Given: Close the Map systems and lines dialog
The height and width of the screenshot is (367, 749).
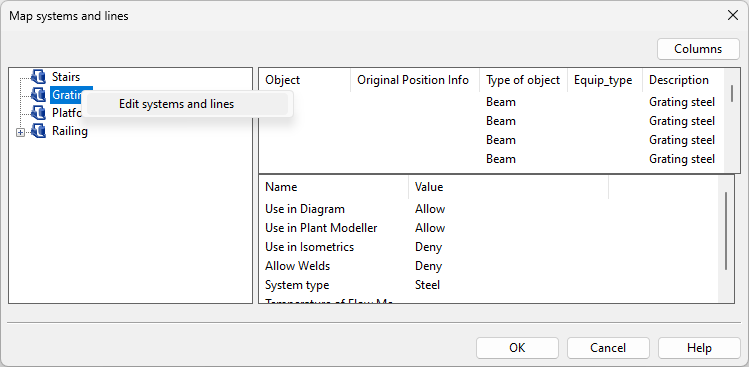Looking at the screenshot, I should point(733,15).
